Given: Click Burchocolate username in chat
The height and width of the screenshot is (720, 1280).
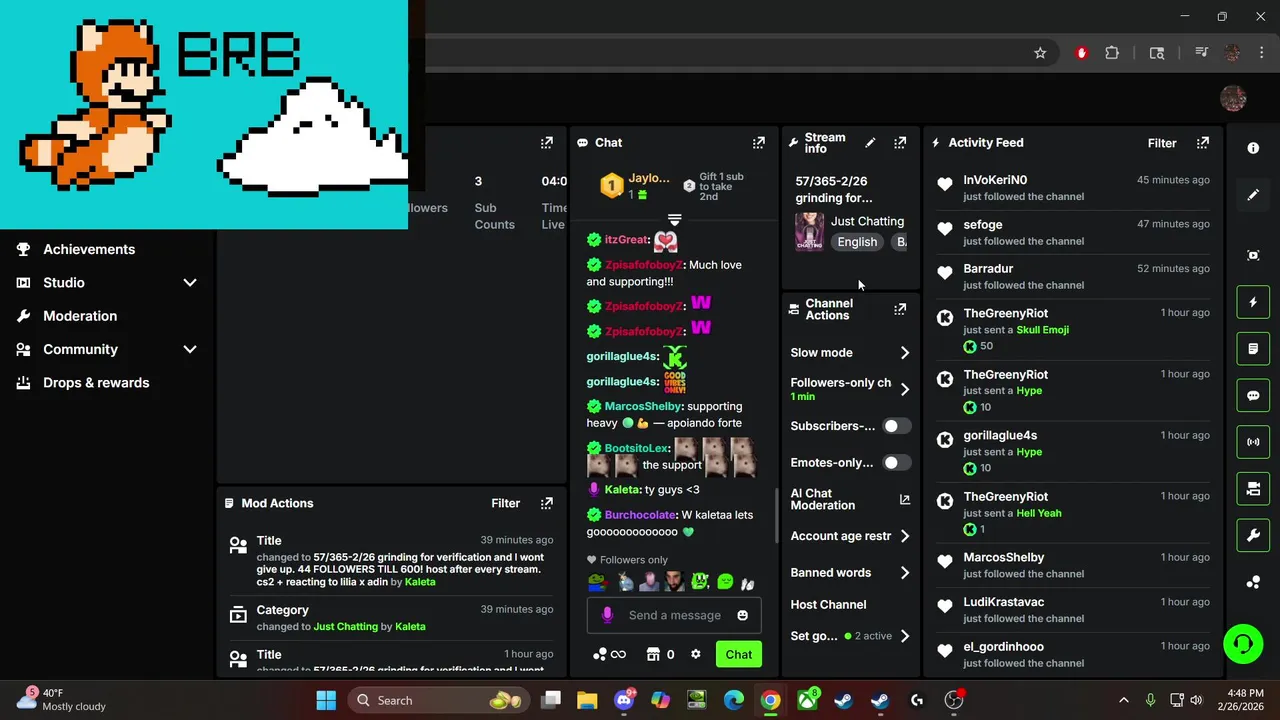Looking at the screenshot, I should point(640,515).
